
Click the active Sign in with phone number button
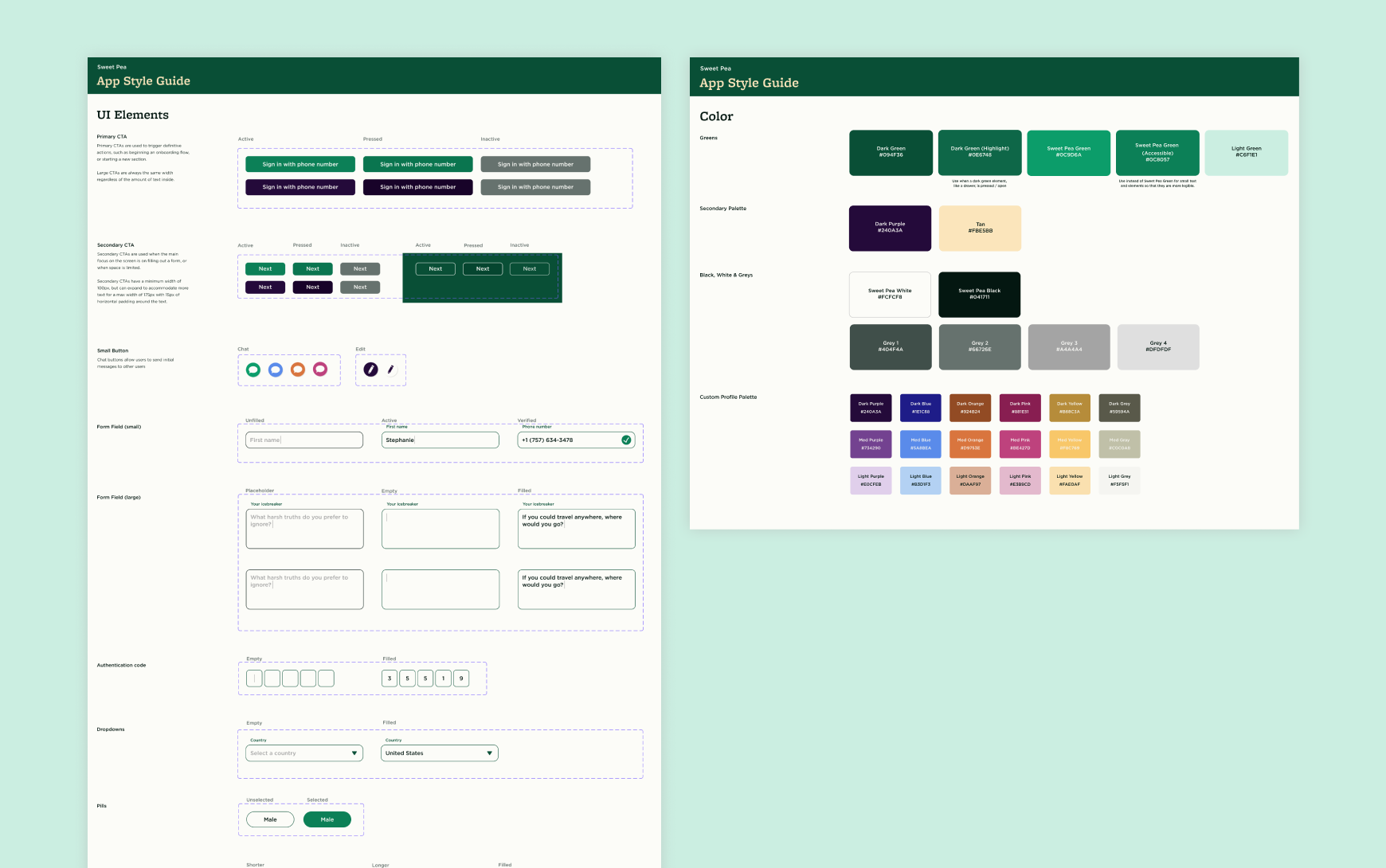[300, 164]
